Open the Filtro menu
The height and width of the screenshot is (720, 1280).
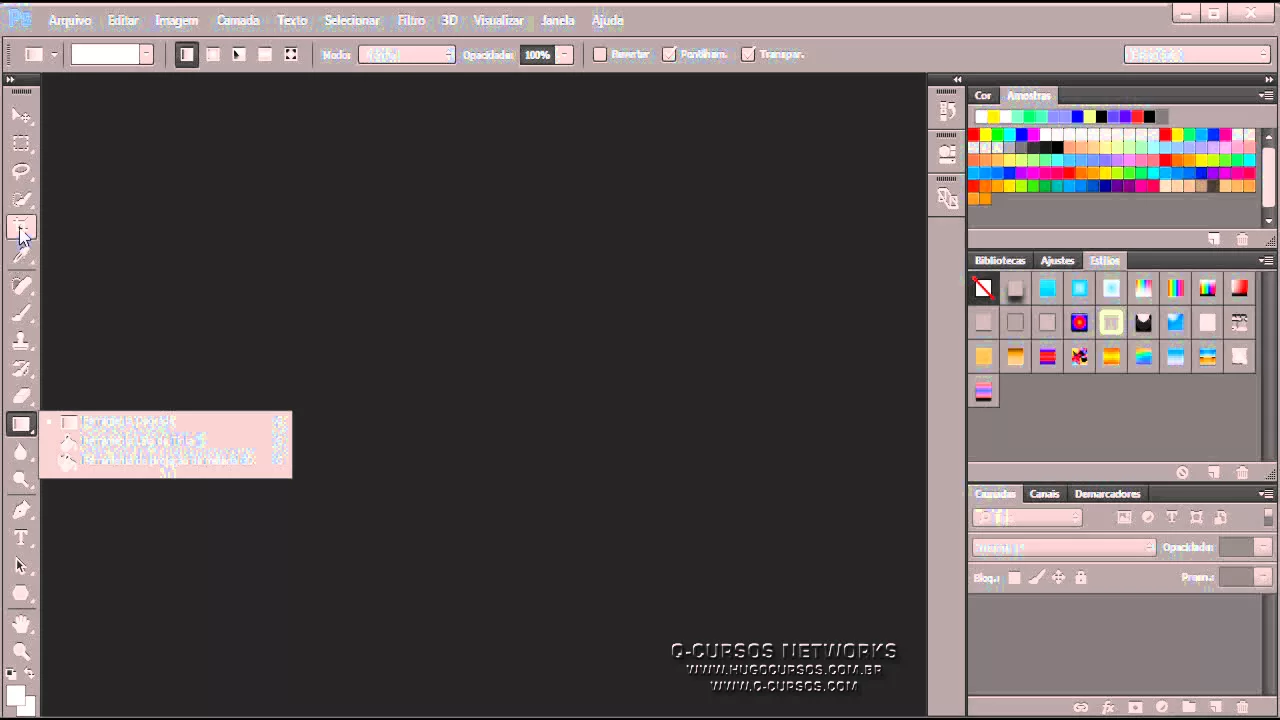tap(411, 20)
